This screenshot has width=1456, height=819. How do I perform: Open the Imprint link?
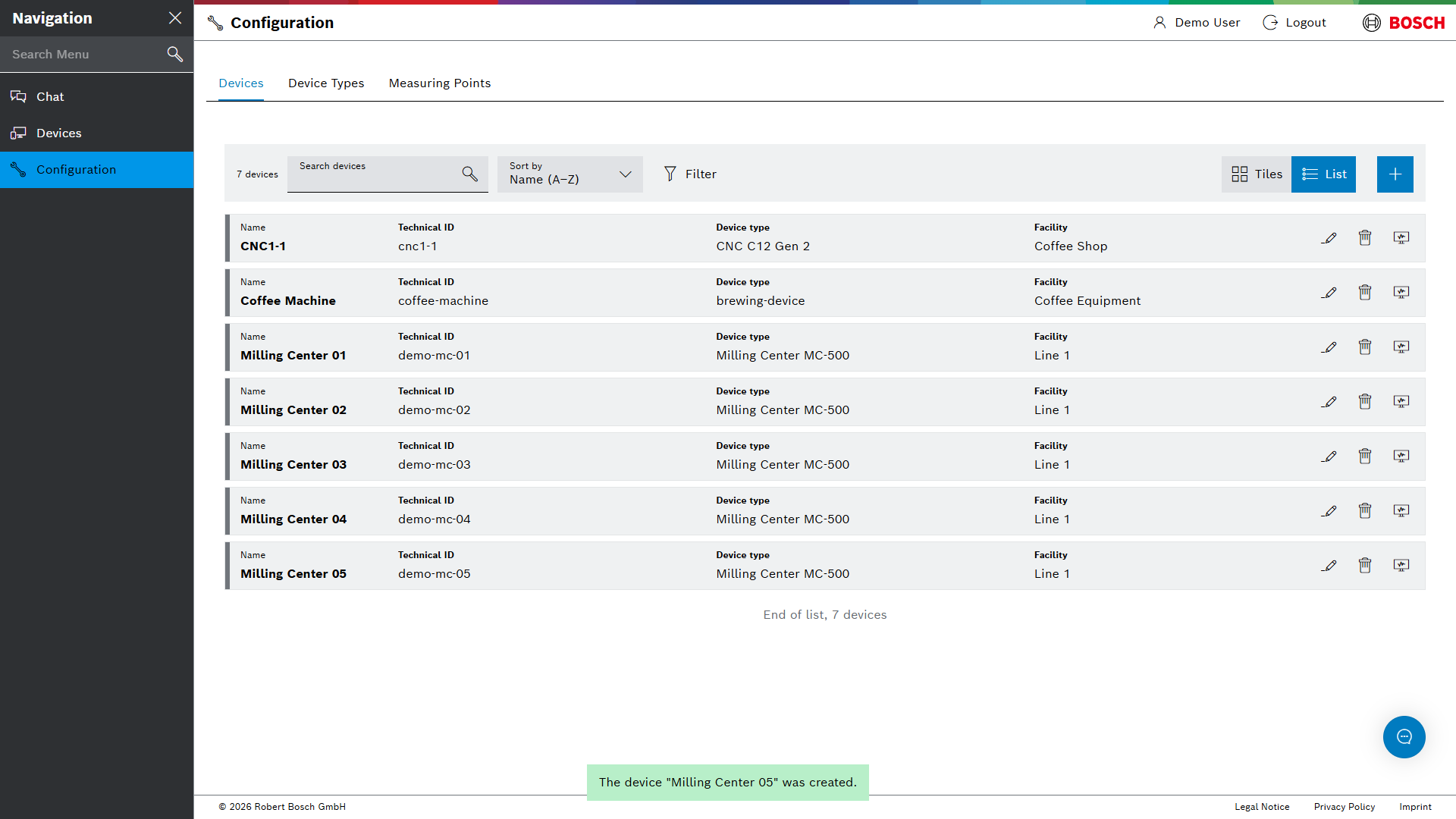1415,807
